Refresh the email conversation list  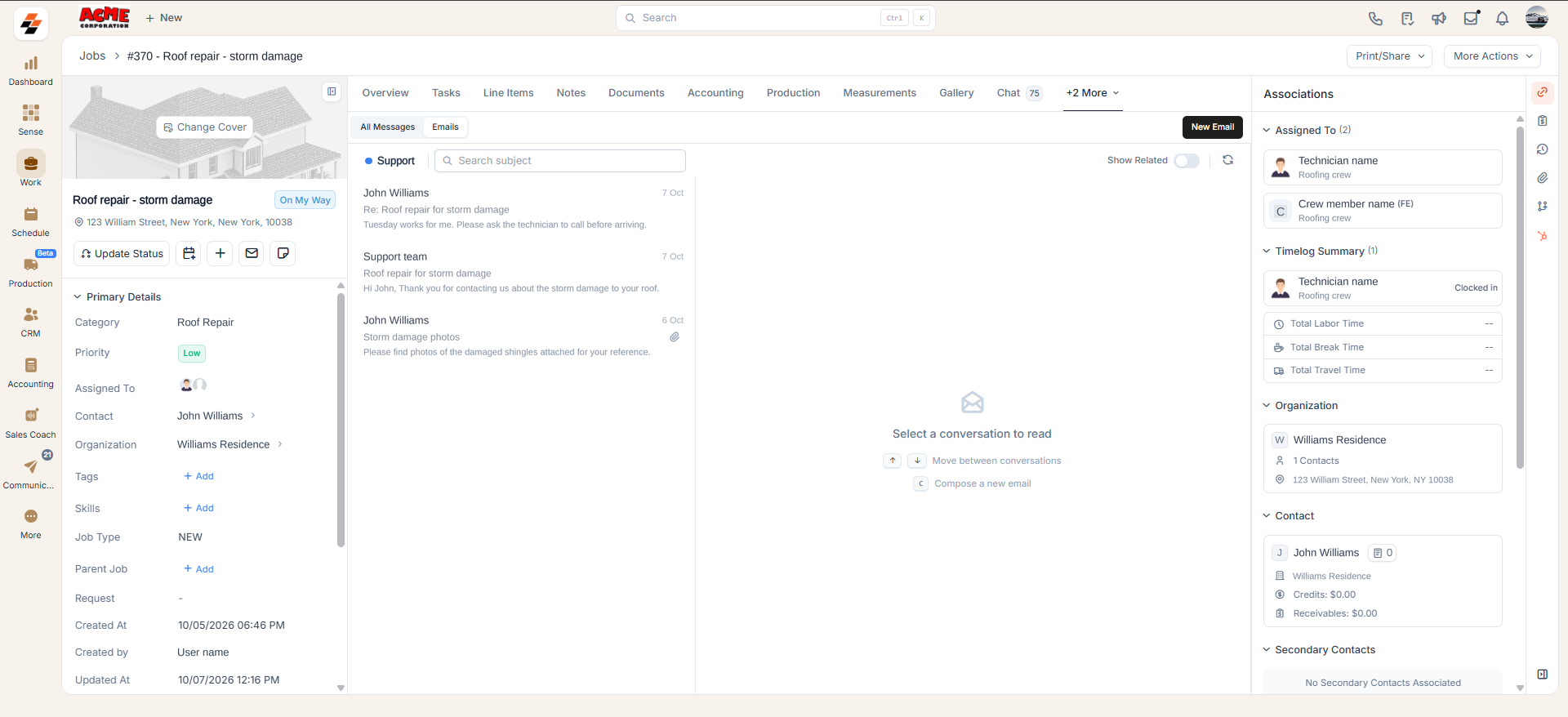[1227, 160]
